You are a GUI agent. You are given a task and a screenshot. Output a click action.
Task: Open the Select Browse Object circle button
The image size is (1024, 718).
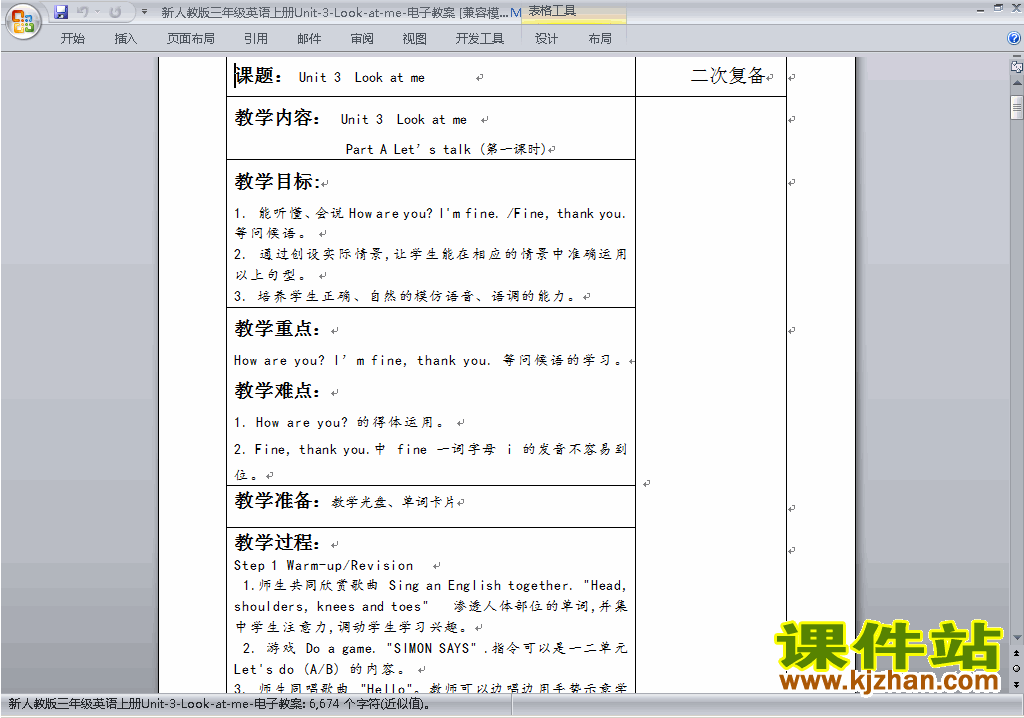click(x=1017, y=668)
